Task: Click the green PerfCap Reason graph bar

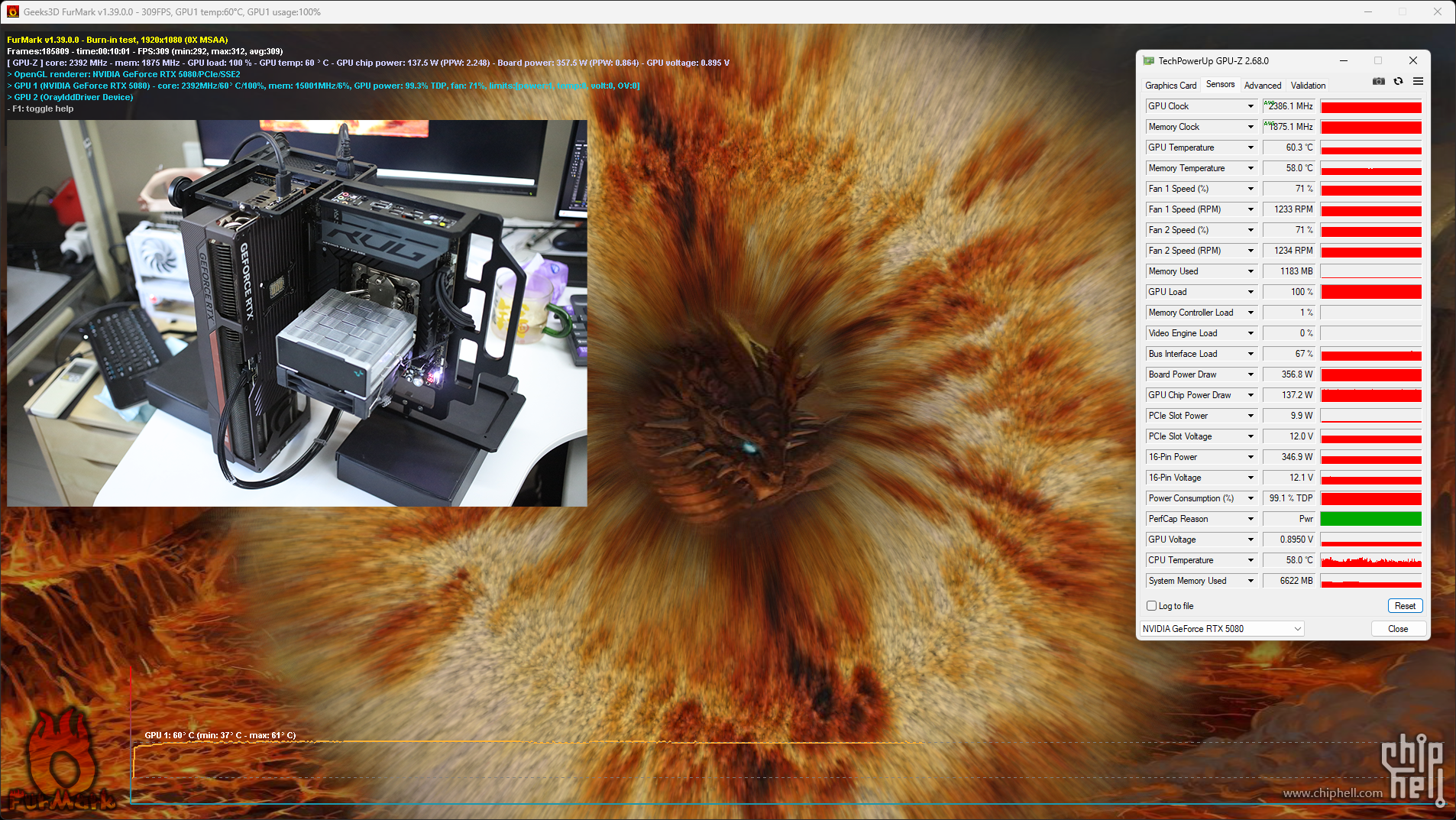Action: (x=1371, y=519)
